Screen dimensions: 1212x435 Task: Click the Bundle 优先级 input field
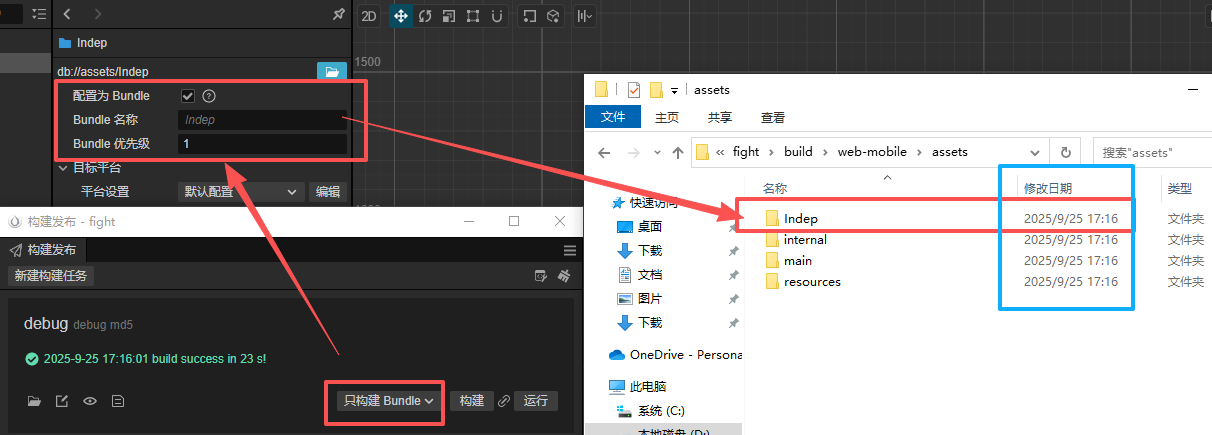262,144
